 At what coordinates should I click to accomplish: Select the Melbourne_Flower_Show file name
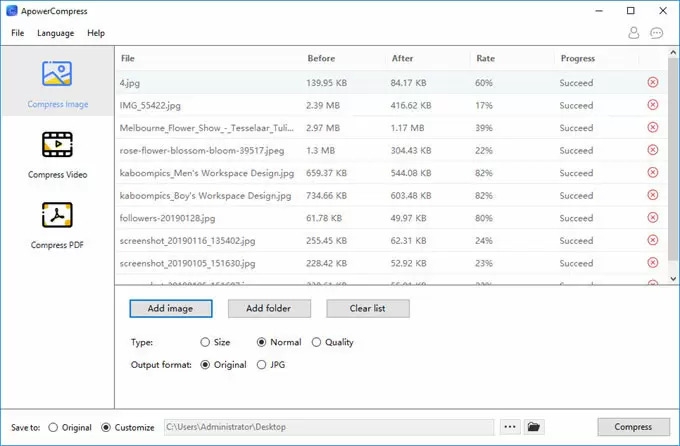click(x=206, y=128)
